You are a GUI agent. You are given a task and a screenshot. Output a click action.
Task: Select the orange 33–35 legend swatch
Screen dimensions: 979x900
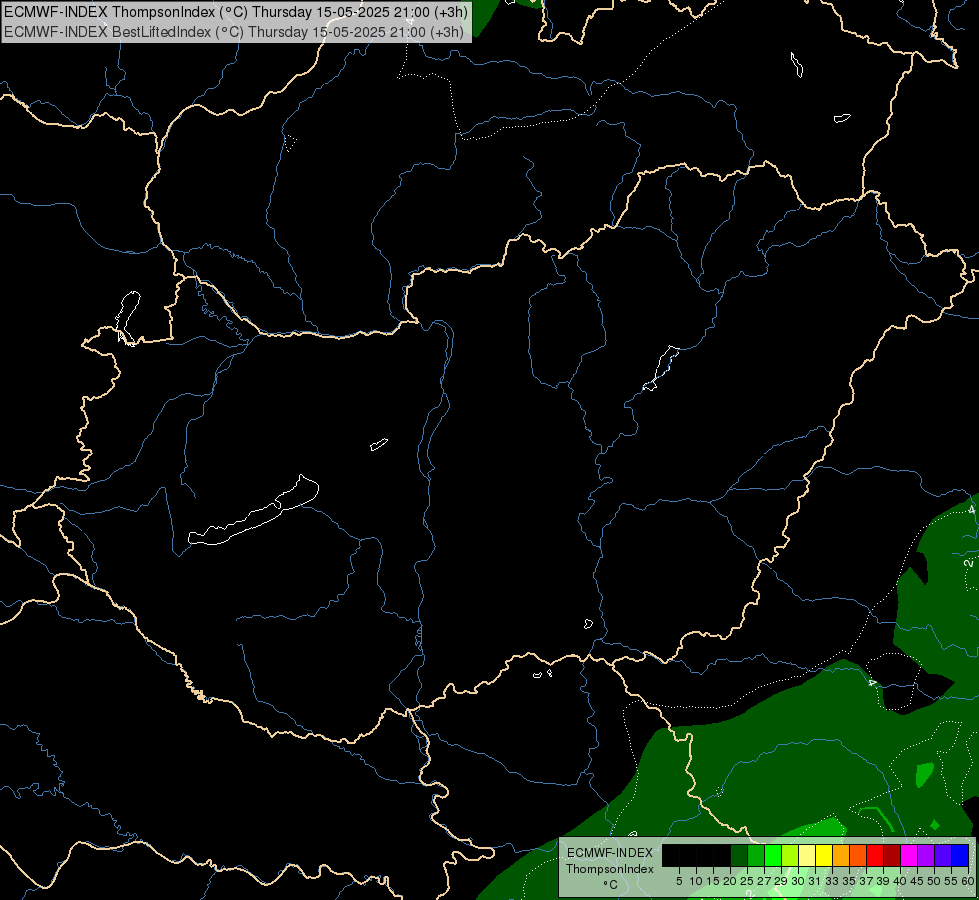pyautogui.click(x=841, y=855)
